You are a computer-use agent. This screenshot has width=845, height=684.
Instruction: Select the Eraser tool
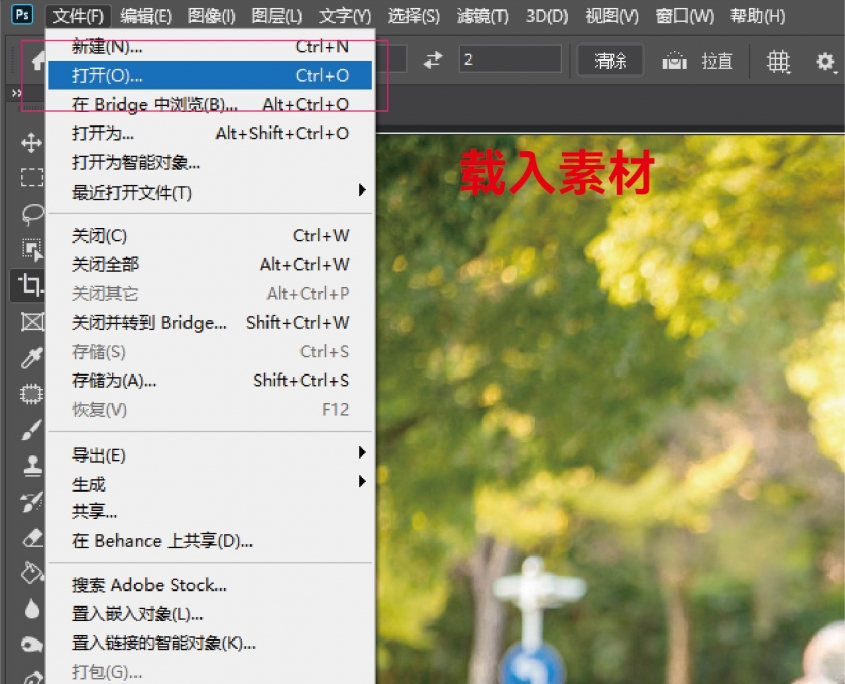[32, 538]
